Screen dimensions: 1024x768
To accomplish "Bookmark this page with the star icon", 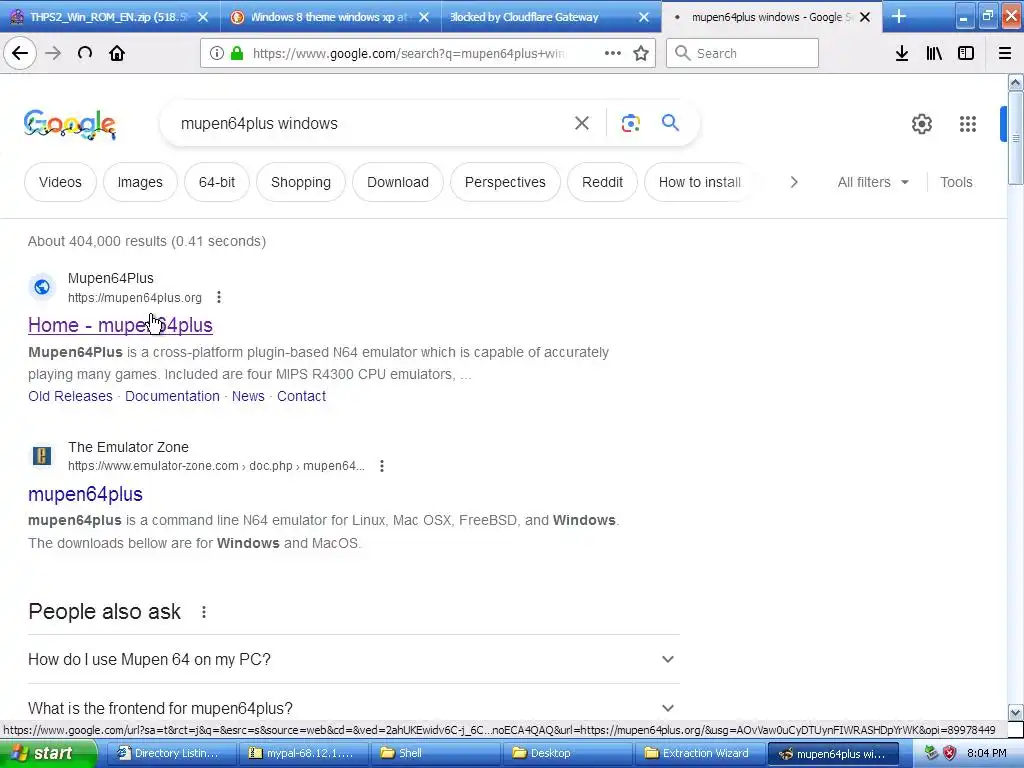I will pos(641,53).
